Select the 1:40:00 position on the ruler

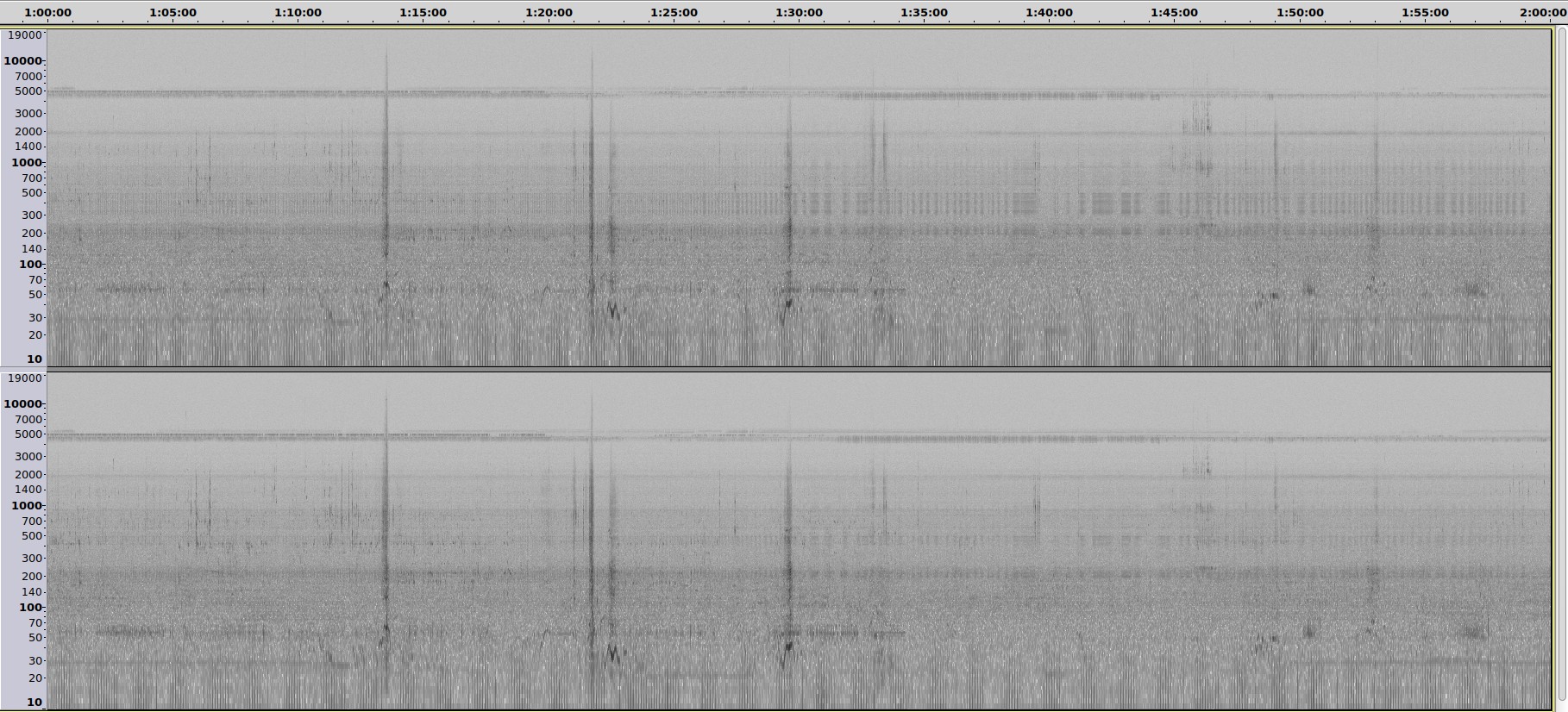point(1049,12)
